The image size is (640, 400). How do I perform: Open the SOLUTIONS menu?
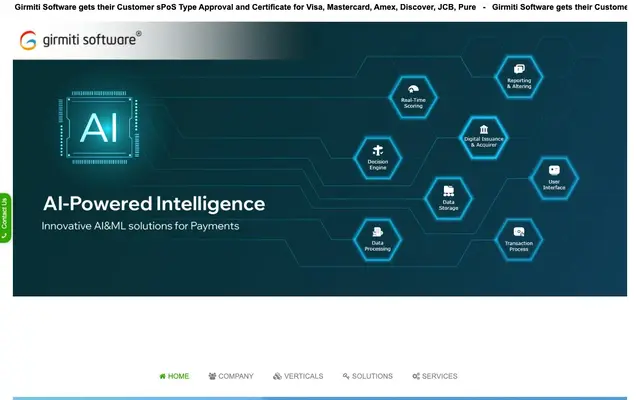coord(367,376)
